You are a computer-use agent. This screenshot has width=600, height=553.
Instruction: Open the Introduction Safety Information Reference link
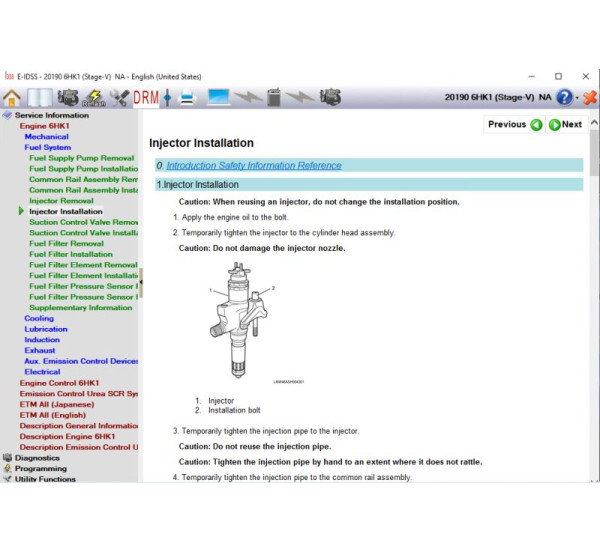253,166
